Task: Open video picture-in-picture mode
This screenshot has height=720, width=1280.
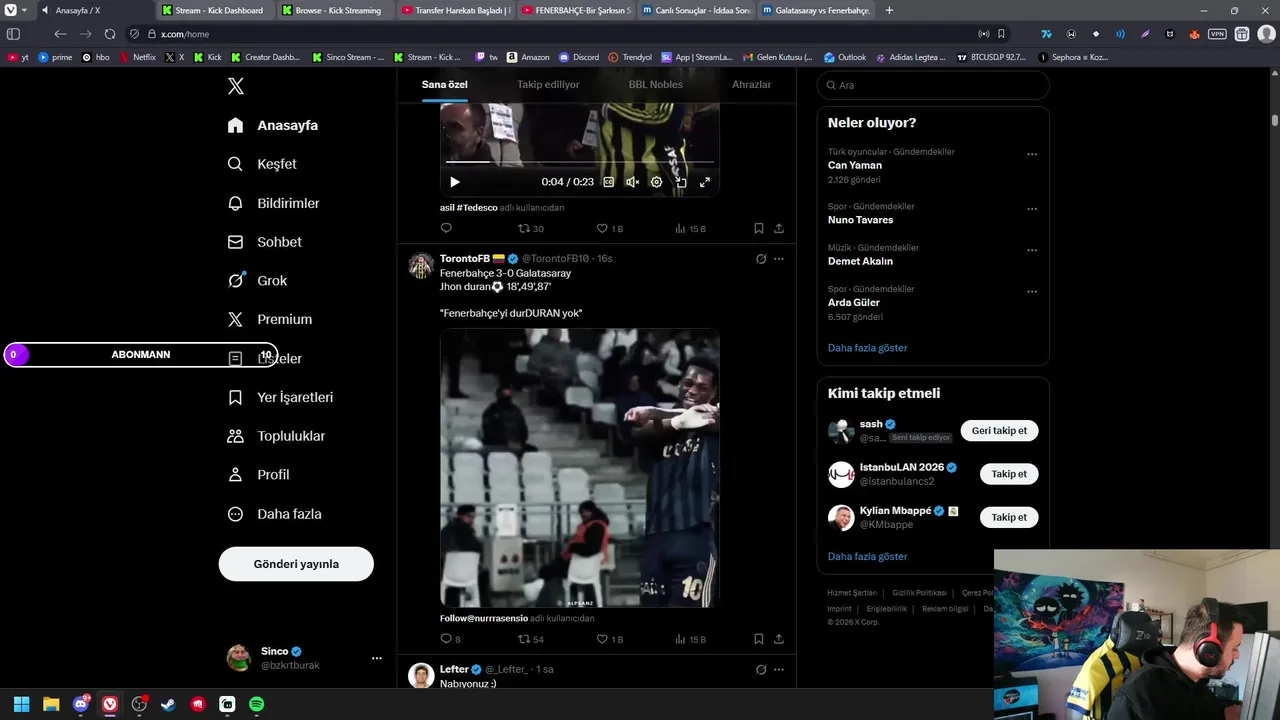Action: coord(681,182)
